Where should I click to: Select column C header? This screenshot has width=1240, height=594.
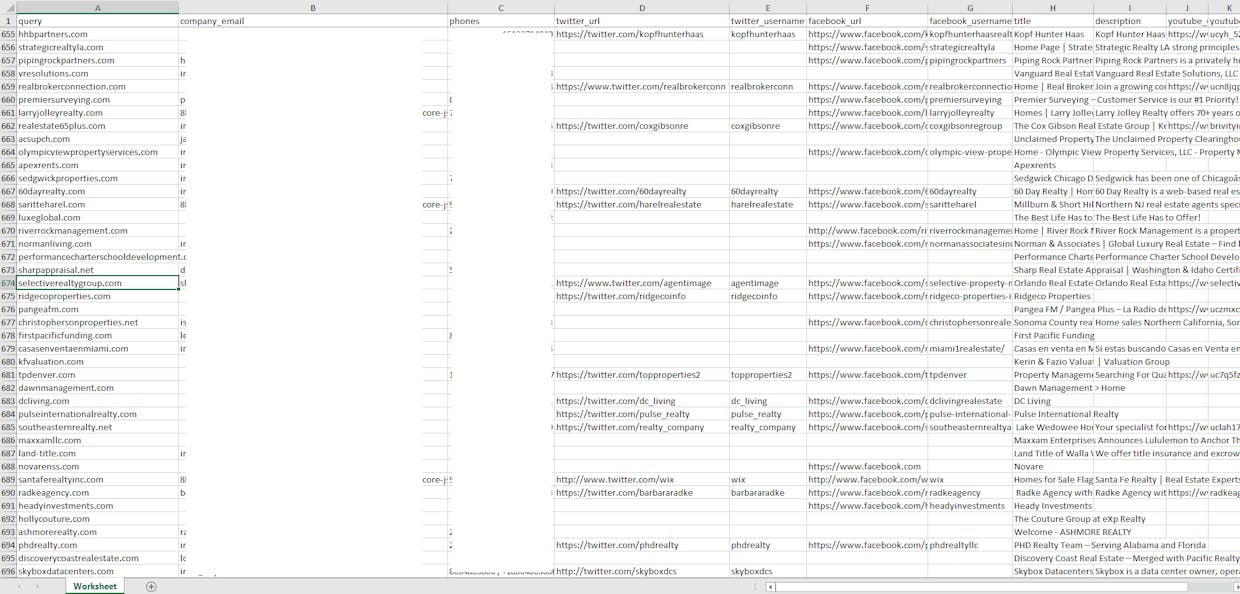coord(501,7)
